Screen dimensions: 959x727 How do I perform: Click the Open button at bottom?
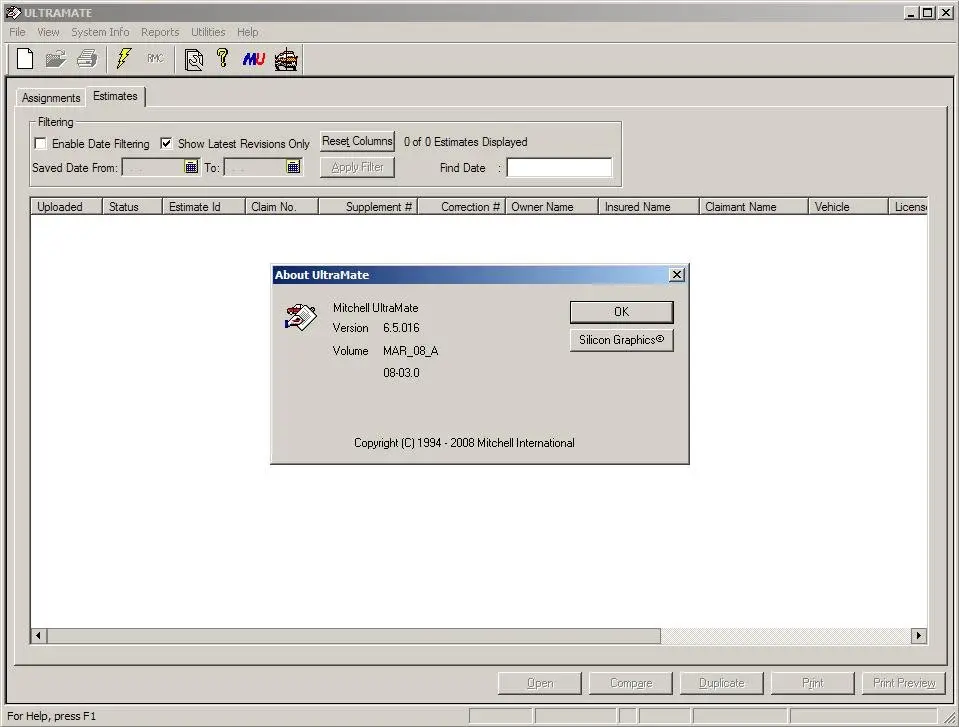coord(540,683)
